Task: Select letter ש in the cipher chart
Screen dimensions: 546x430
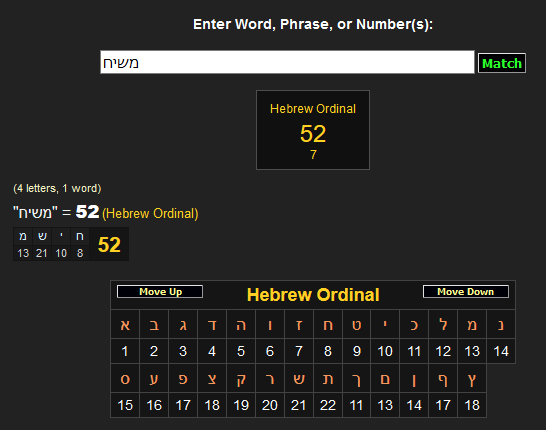Action: tap(298, 379)
